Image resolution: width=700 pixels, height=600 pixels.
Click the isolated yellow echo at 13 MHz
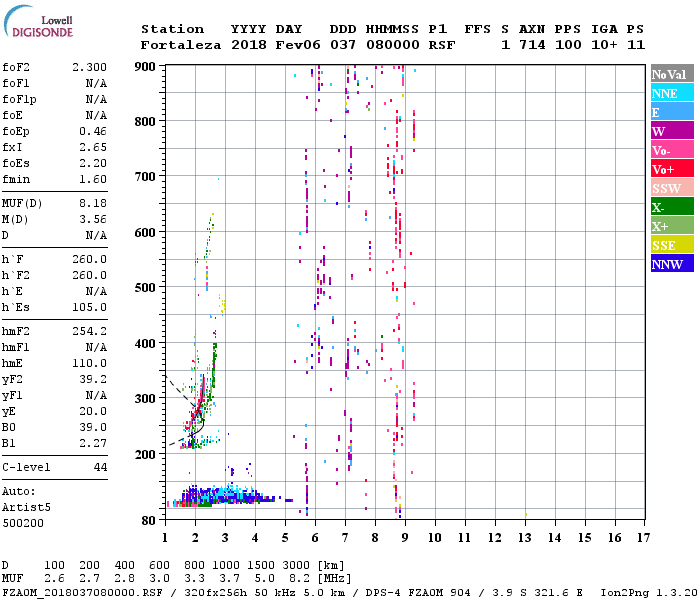point(526,515)
